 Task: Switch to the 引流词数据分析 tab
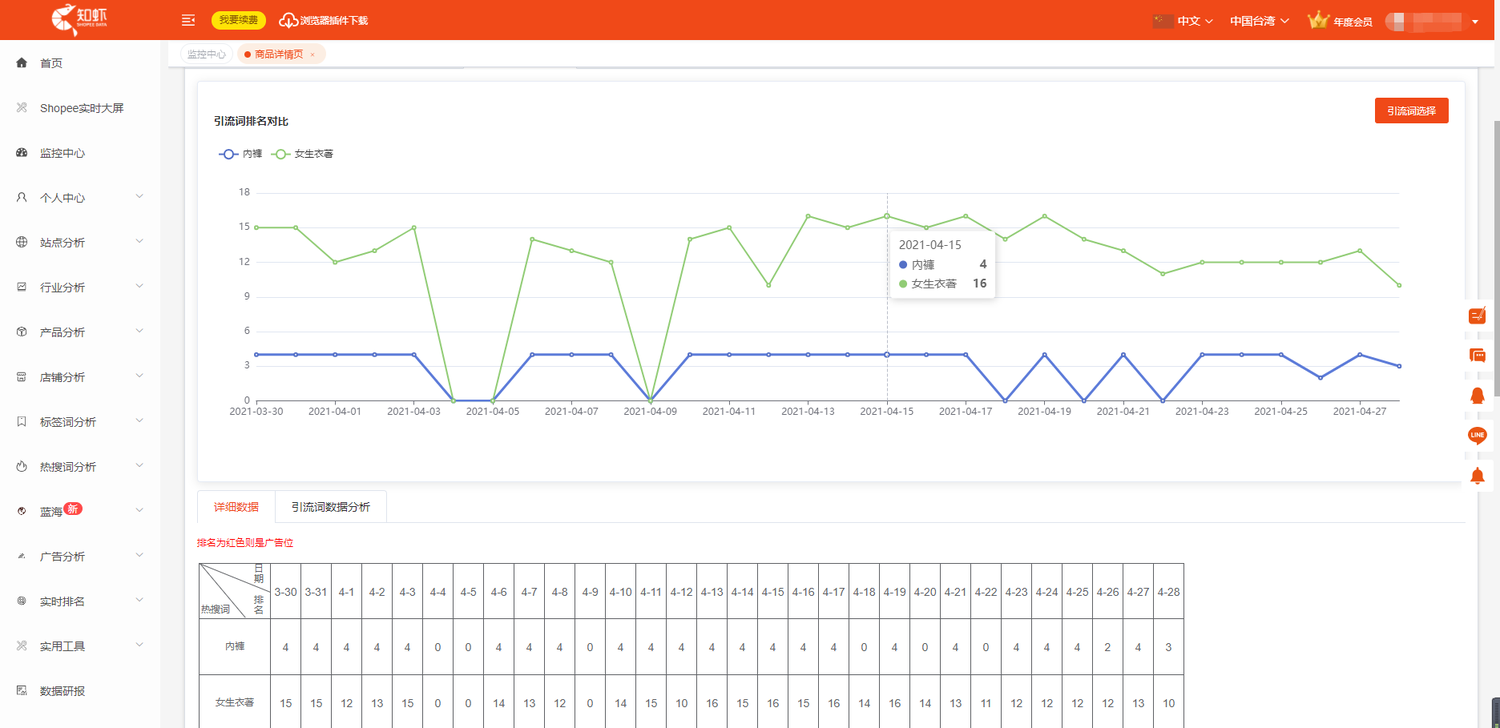click(330, 507)
